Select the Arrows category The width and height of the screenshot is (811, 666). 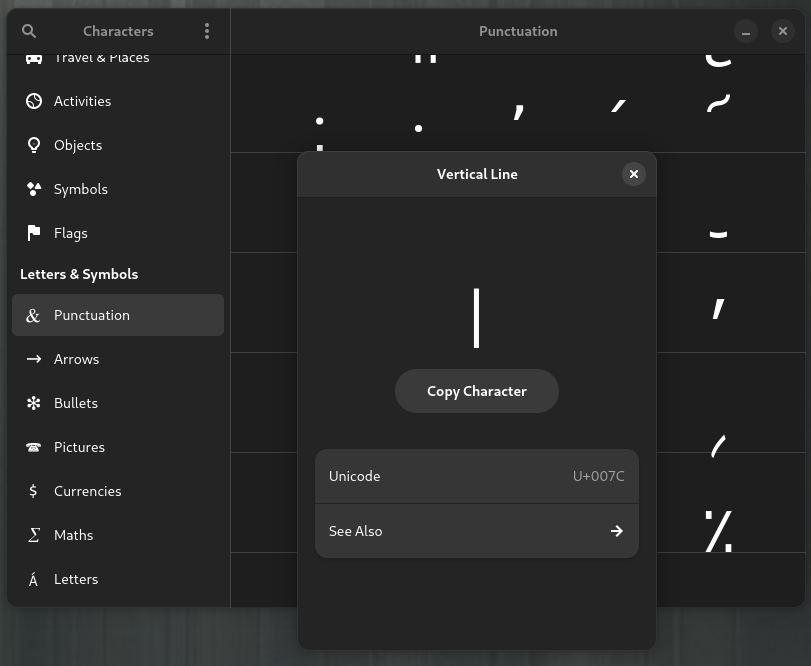tap(118, 359)
